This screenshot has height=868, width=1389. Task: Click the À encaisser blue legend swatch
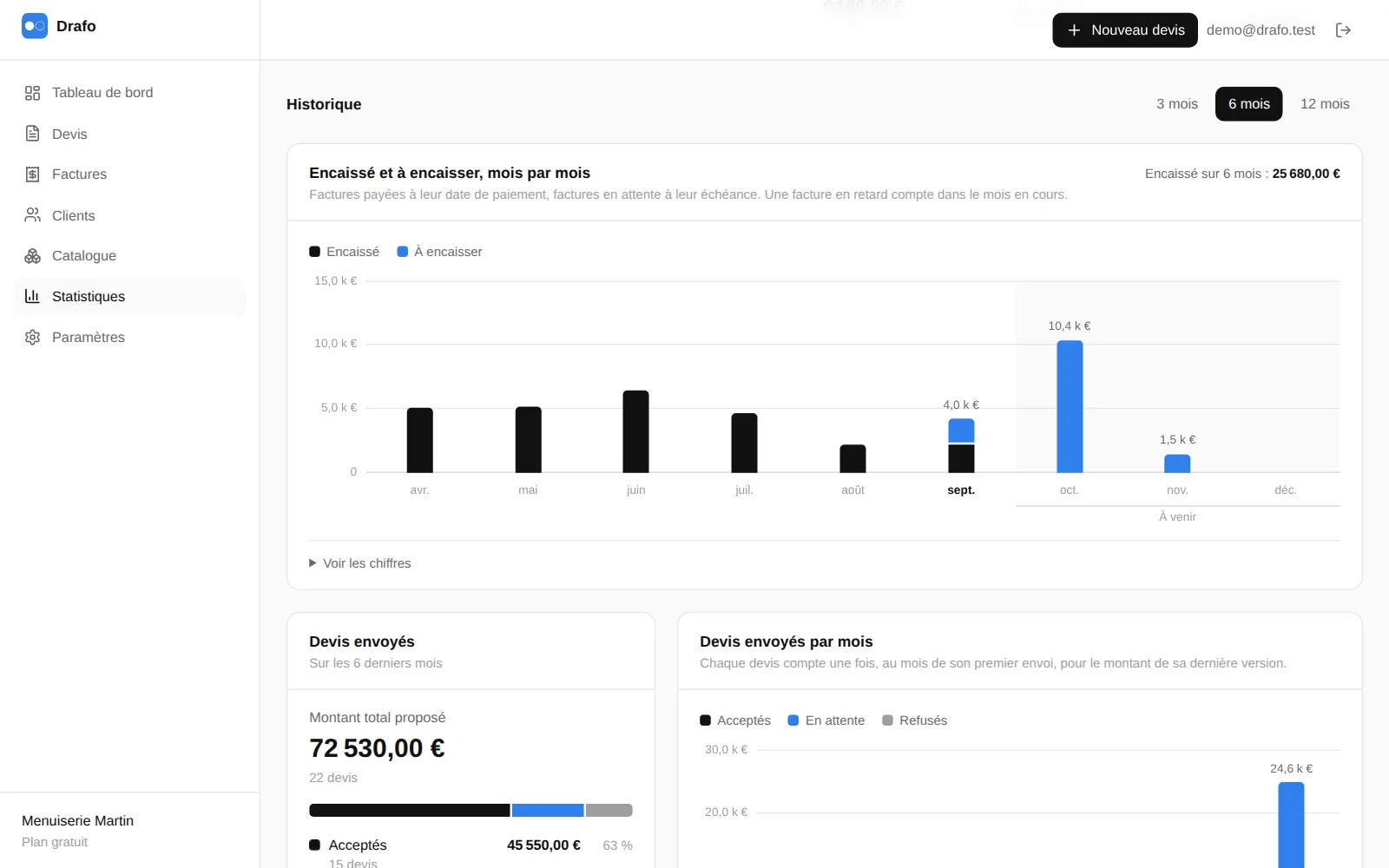point(402,252)
